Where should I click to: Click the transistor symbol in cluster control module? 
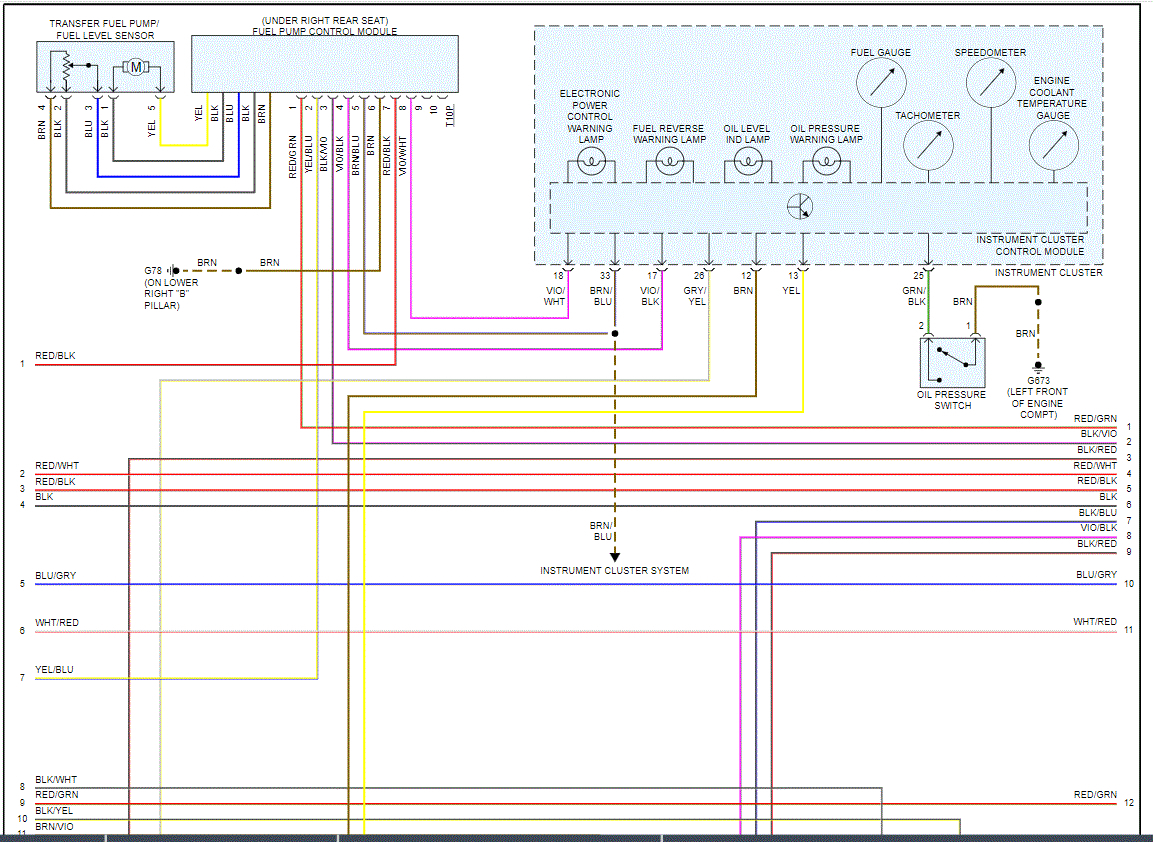click(x=800, y=207)
